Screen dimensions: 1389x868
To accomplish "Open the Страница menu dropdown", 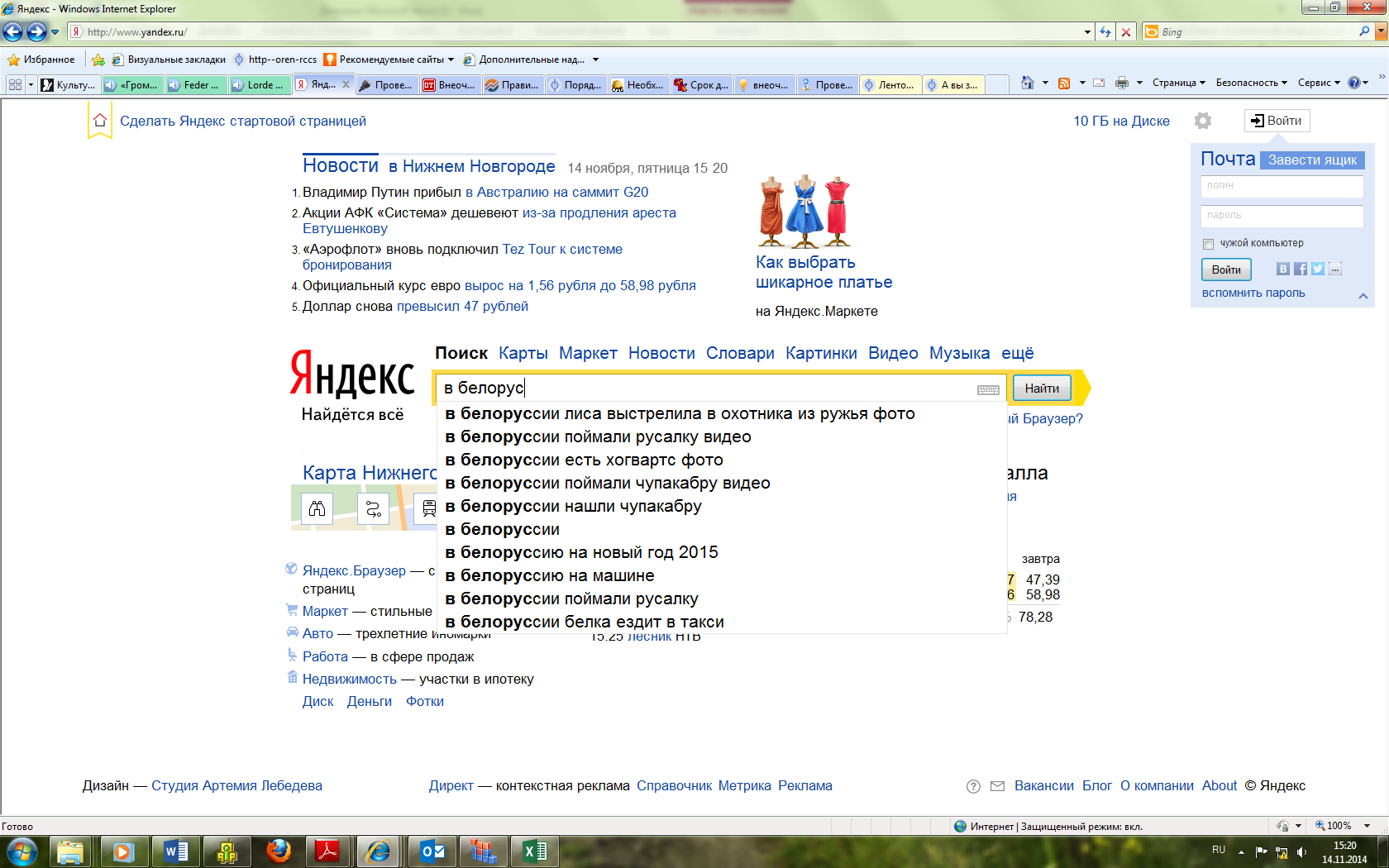I will (1179, 83).
